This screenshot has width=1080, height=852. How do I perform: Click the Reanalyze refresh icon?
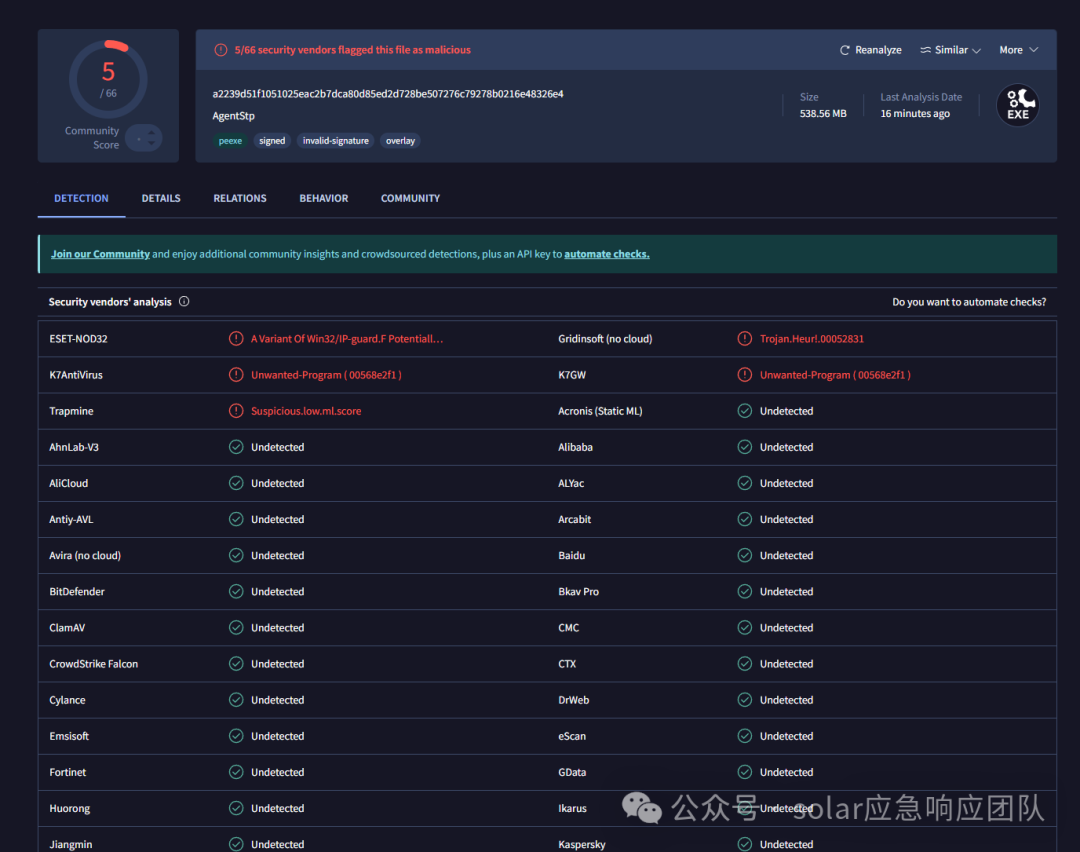[x=844, y=50]
